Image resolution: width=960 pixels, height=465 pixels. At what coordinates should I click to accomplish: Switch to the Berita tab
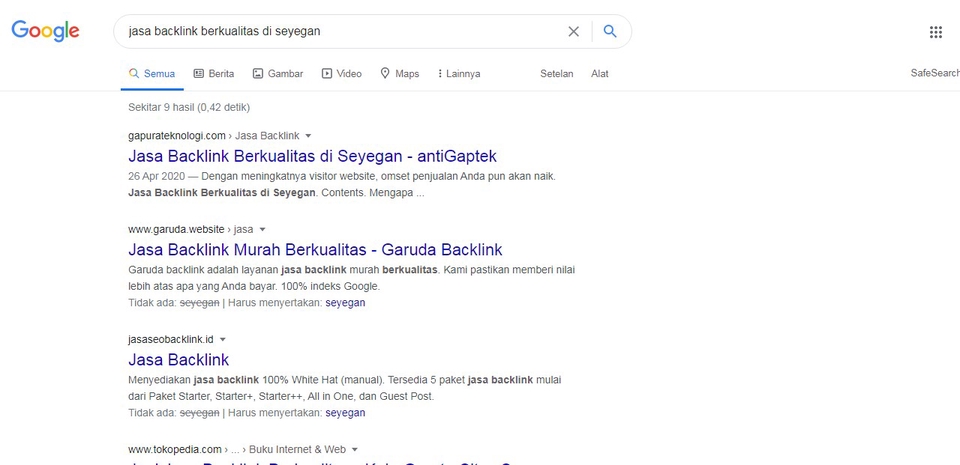[x=214, y=74]
